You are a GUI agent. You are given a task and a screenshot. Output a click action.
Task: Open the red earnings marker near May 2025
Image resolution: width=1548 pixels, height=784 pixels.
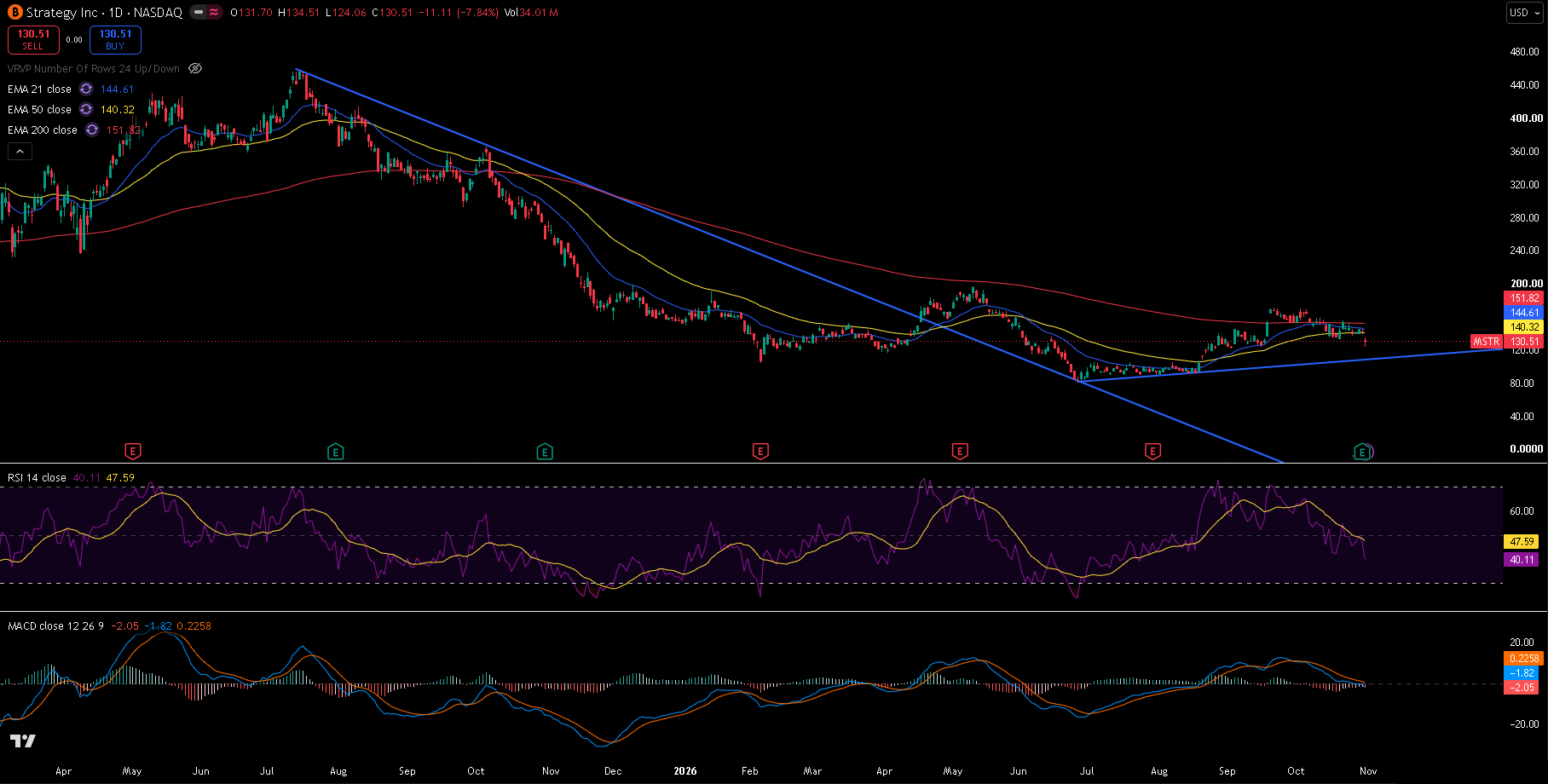click(x=132, y=452)
